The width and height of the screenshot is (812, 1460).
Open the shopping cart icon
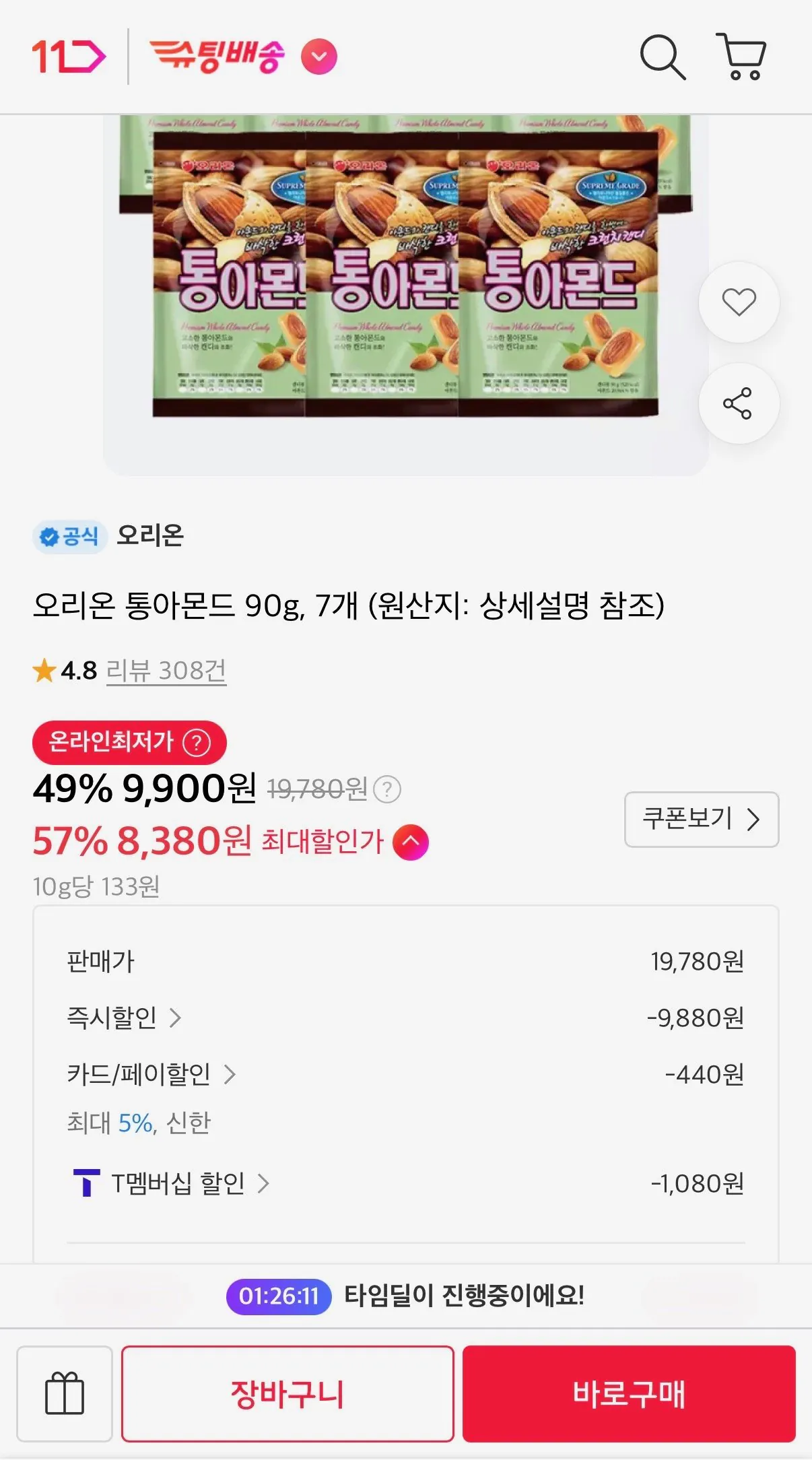(x=741, y=57)
